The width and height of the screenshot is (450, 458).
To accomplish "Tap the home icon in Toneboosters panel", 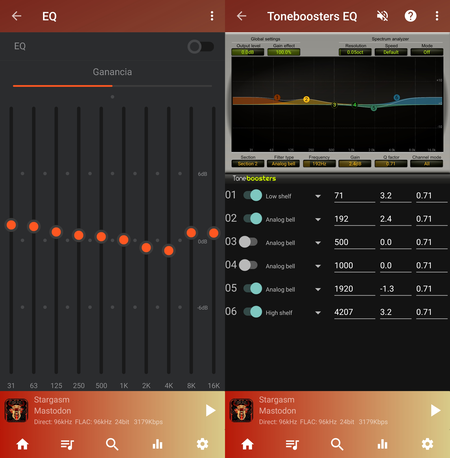I will point(247,444).
